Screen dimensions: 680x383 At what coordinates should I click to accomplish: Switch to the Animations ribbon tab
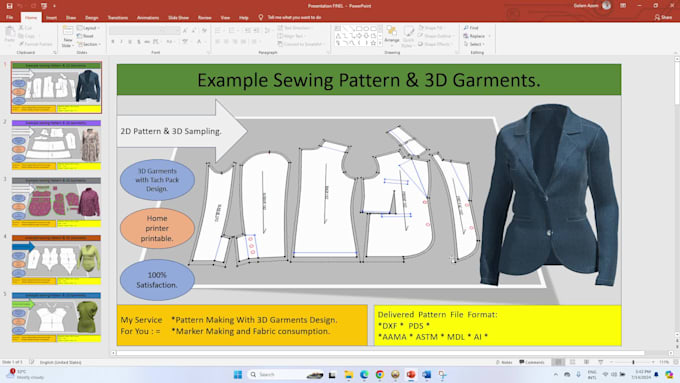148,18
